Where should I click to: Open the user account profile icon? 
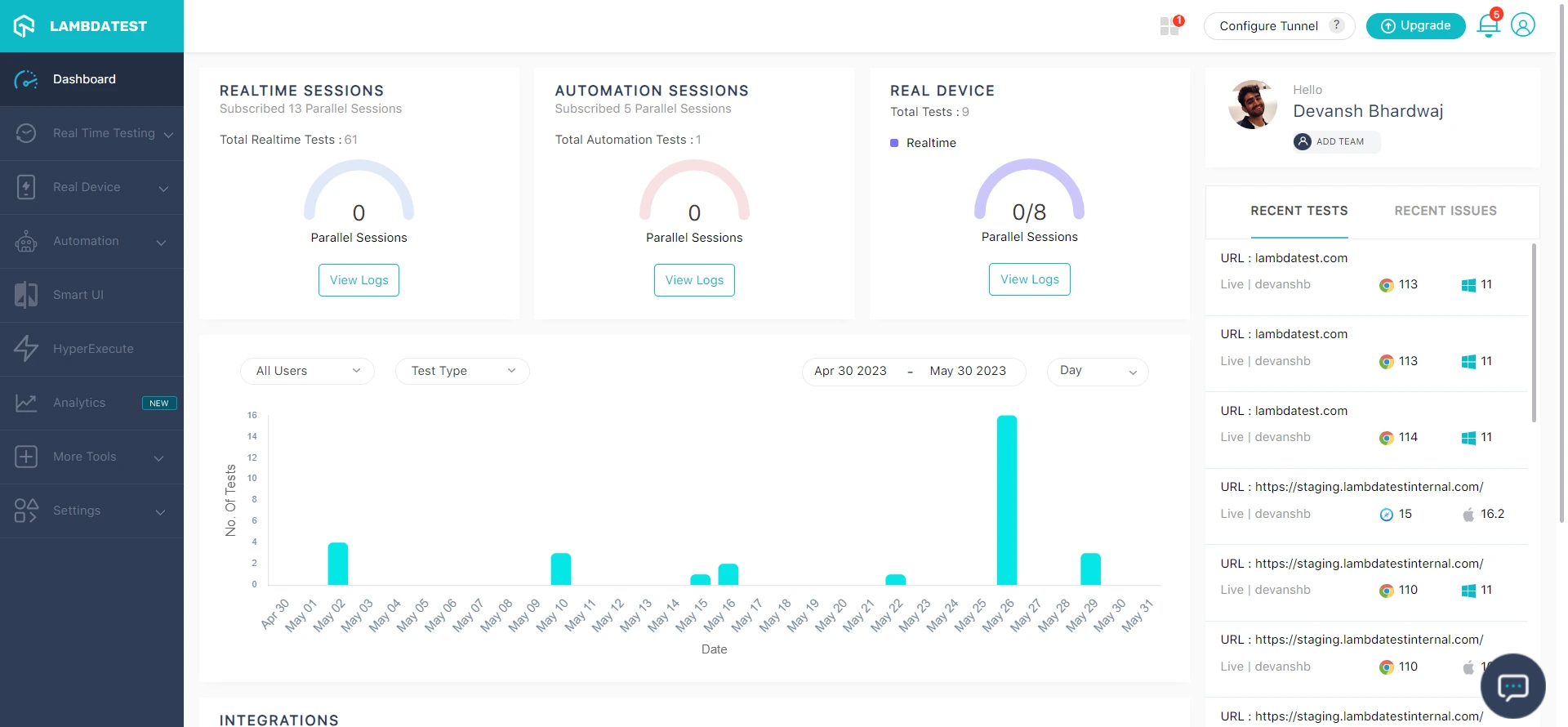pyautogui.click(x=1523, y=25)
